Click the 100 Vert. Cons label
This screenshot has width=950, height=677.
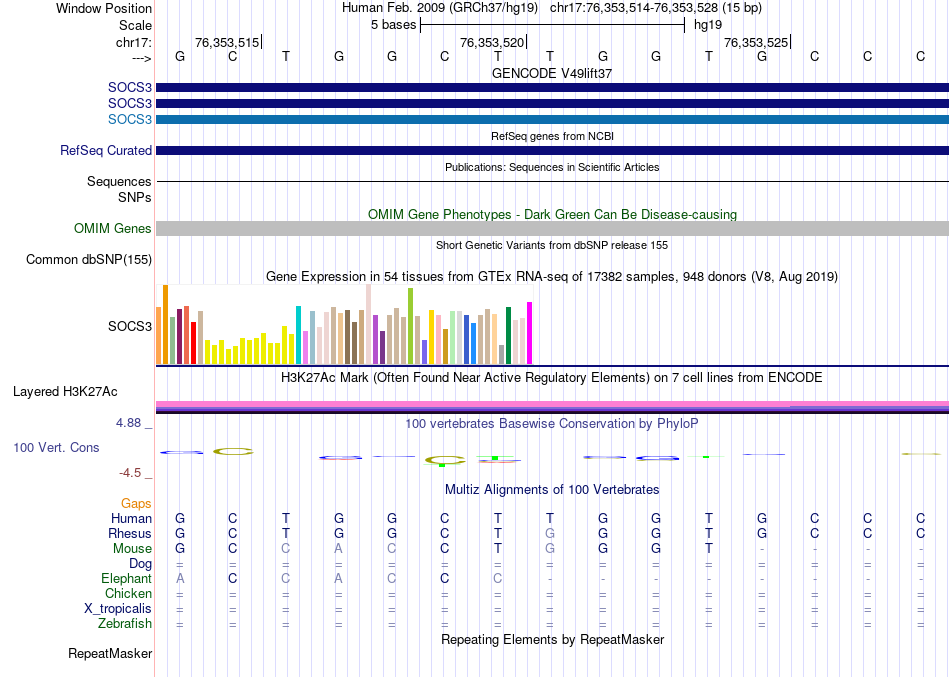click(56, 447)
